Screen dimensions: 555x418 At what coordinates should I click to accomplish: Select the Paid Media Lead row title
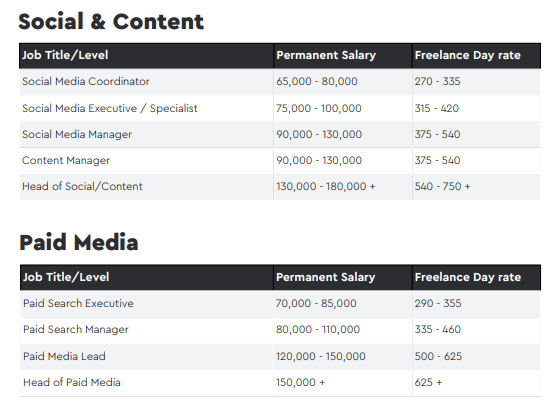pyautogui.click(x=64, y=356)
